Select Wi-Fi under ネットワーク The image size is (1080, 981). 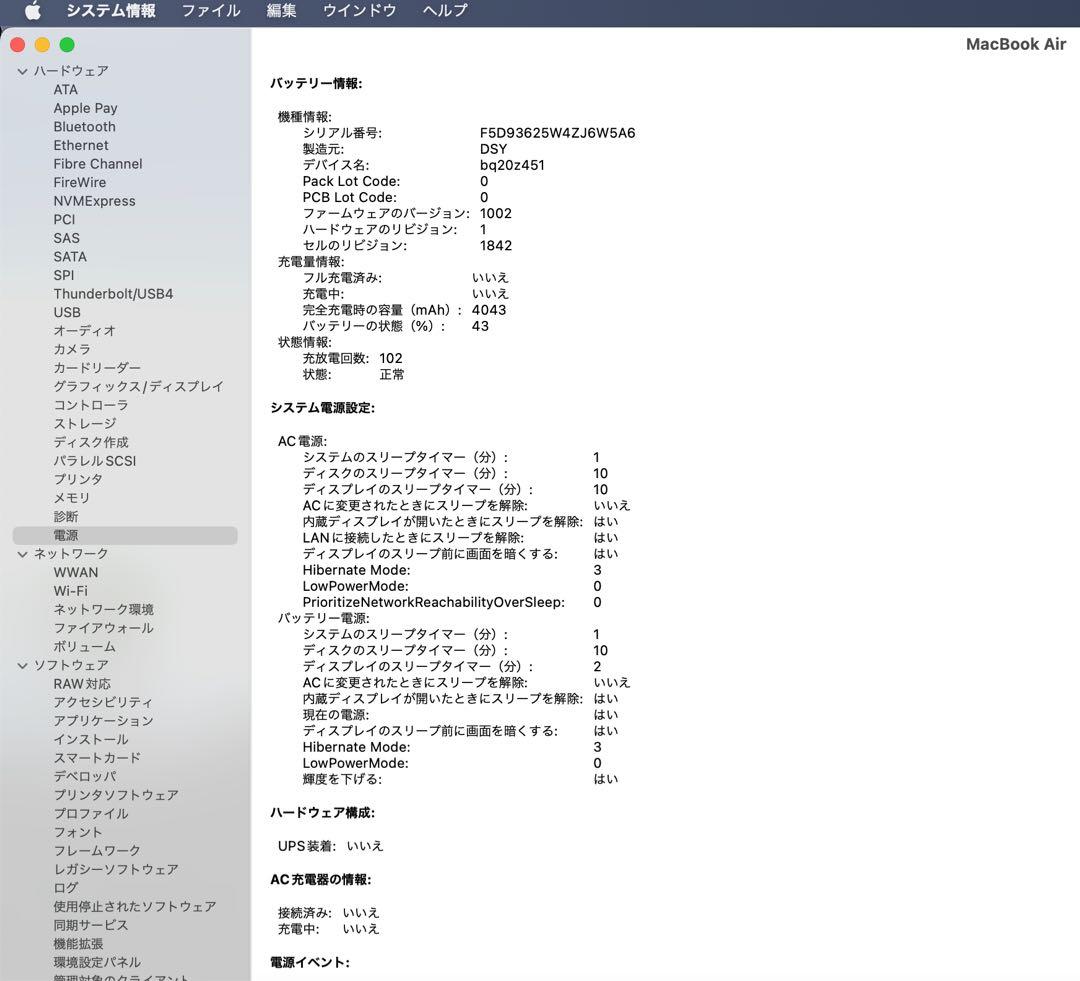point(72,590)
